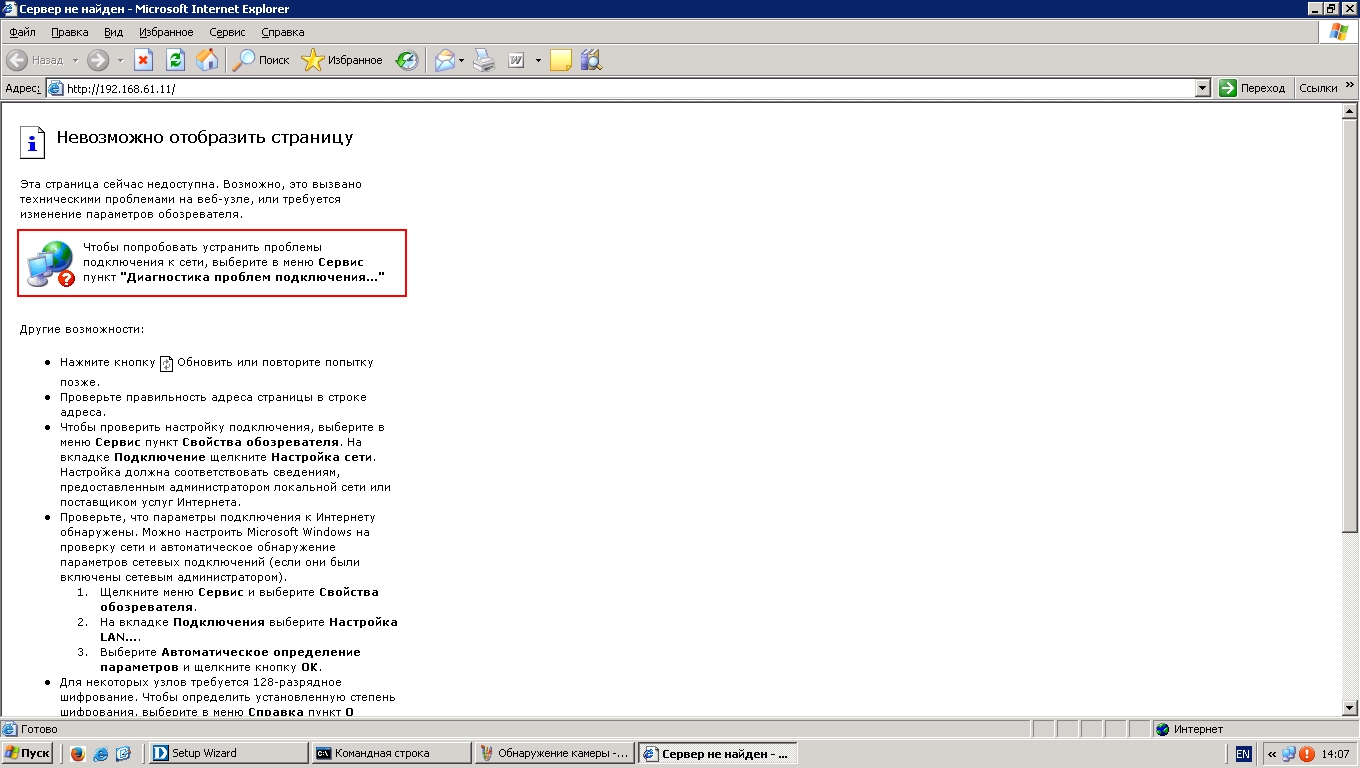
Task: Switch to Командная строка taskbar window
Action: 390,753
